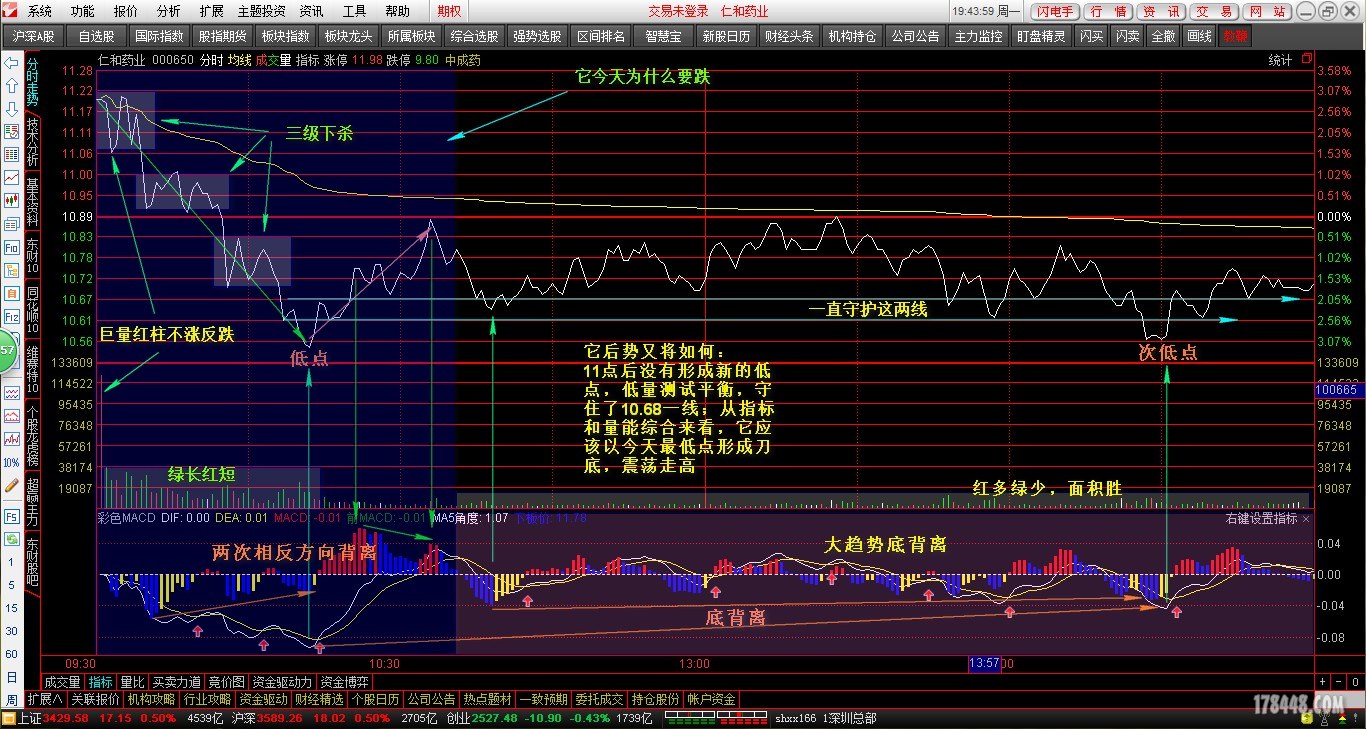Screen dimensions: 1366x729
Task: Open 所属板块 toolbar item
Action: coord(412,35)
